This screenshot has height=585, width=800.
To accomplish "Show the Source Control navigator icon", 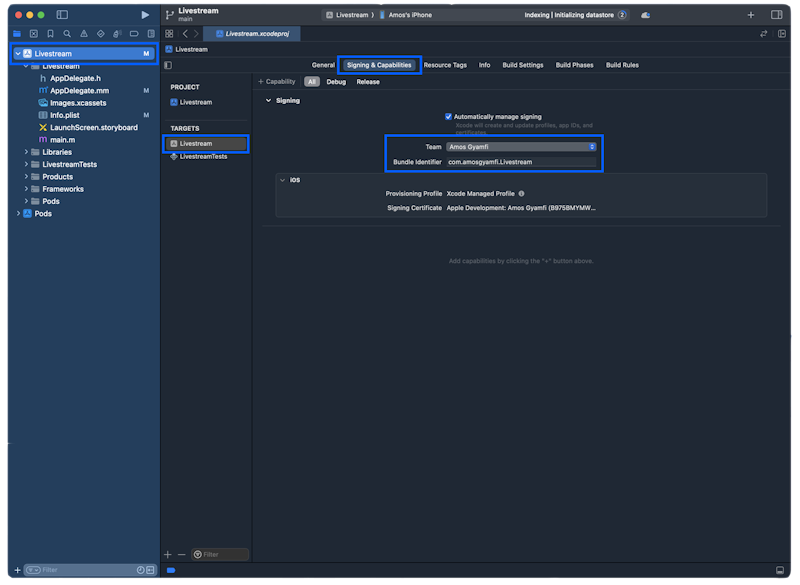I will coord(33,33).
